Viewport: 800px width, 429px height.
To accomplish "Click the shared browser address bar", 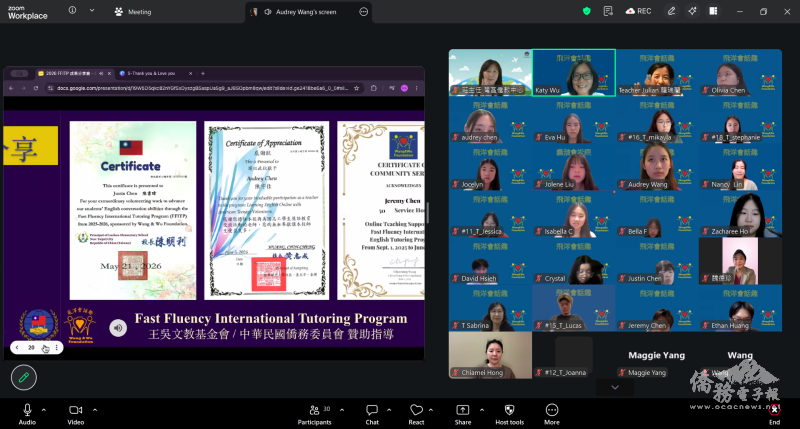I will (203, 88).
